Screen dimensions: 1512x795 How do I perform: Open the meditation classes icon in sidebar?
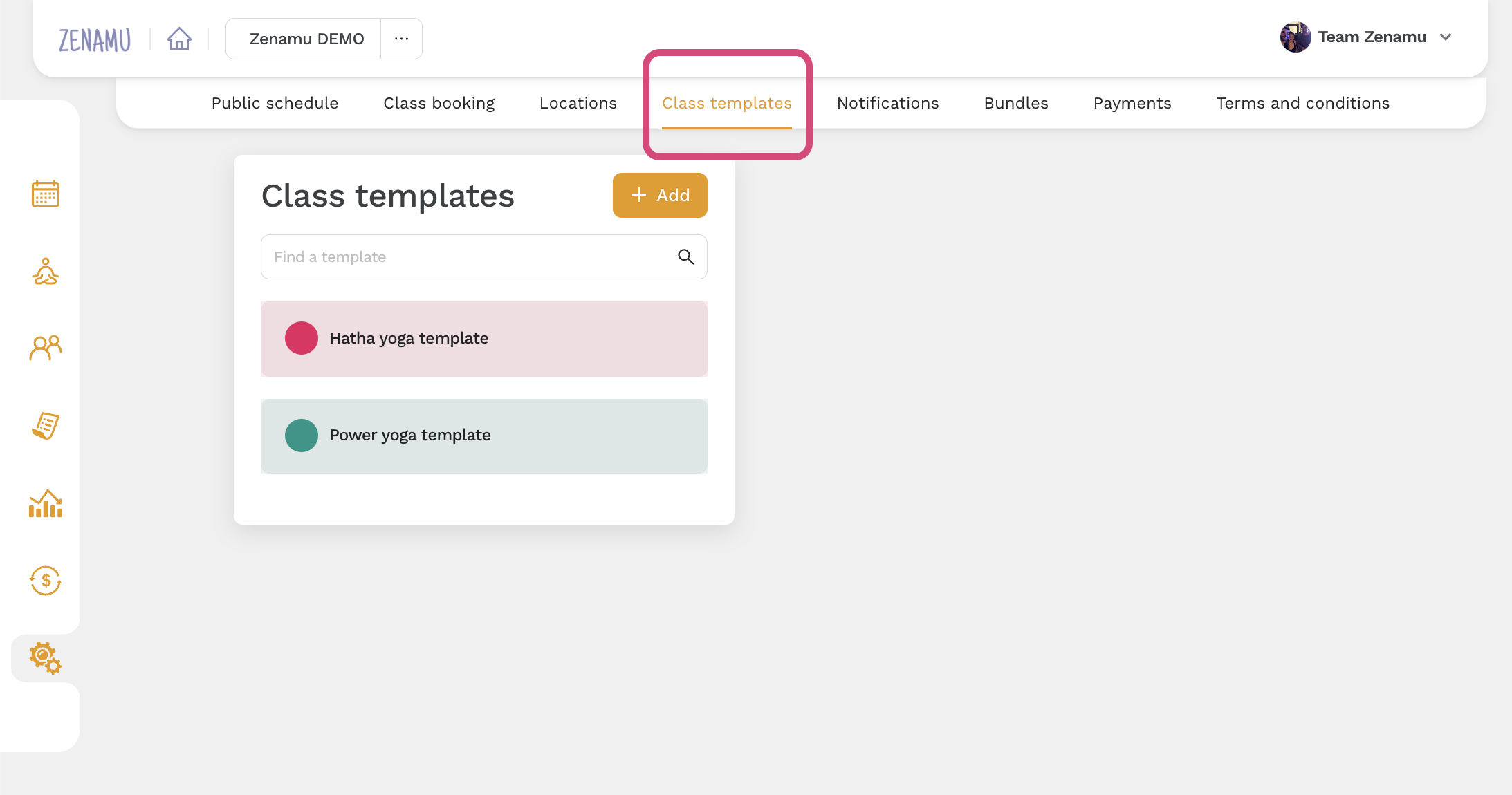point(46,272)
